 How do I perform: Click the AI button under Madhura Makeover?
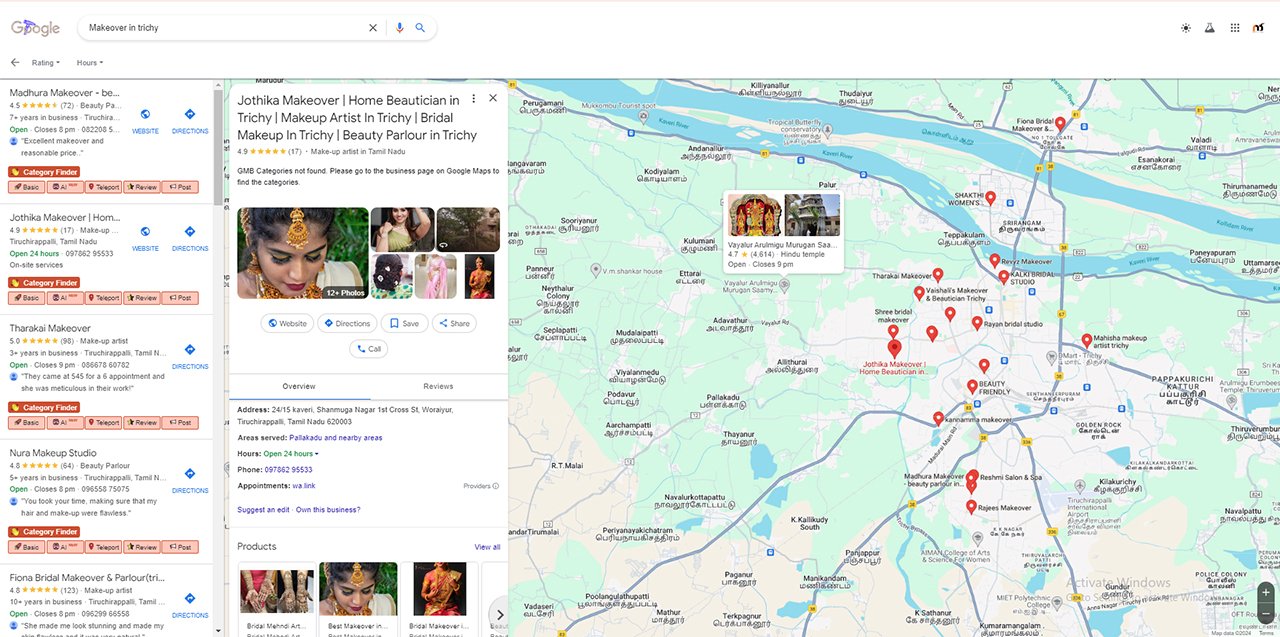coord(64,187)
